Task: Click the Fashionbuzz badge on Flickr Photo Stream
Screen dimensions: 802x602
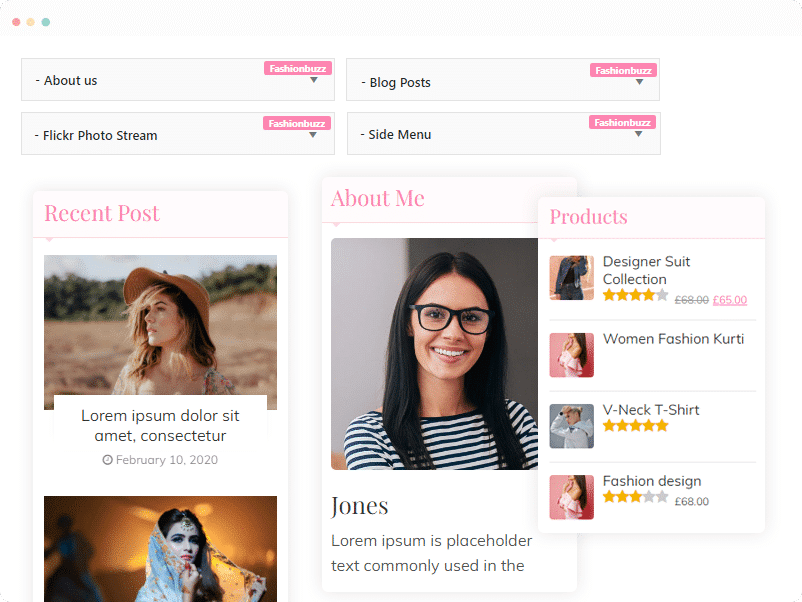Action: pos(297,123)
